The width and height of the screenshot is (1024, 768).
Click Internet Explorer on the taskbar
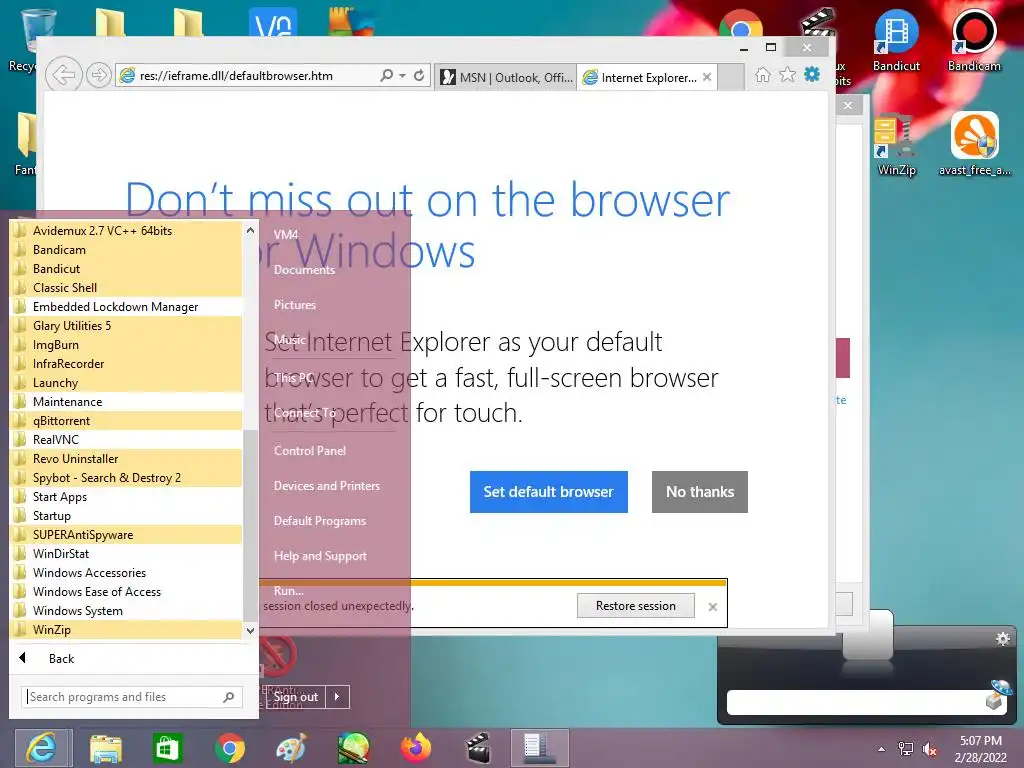click(x=43, y=748)
